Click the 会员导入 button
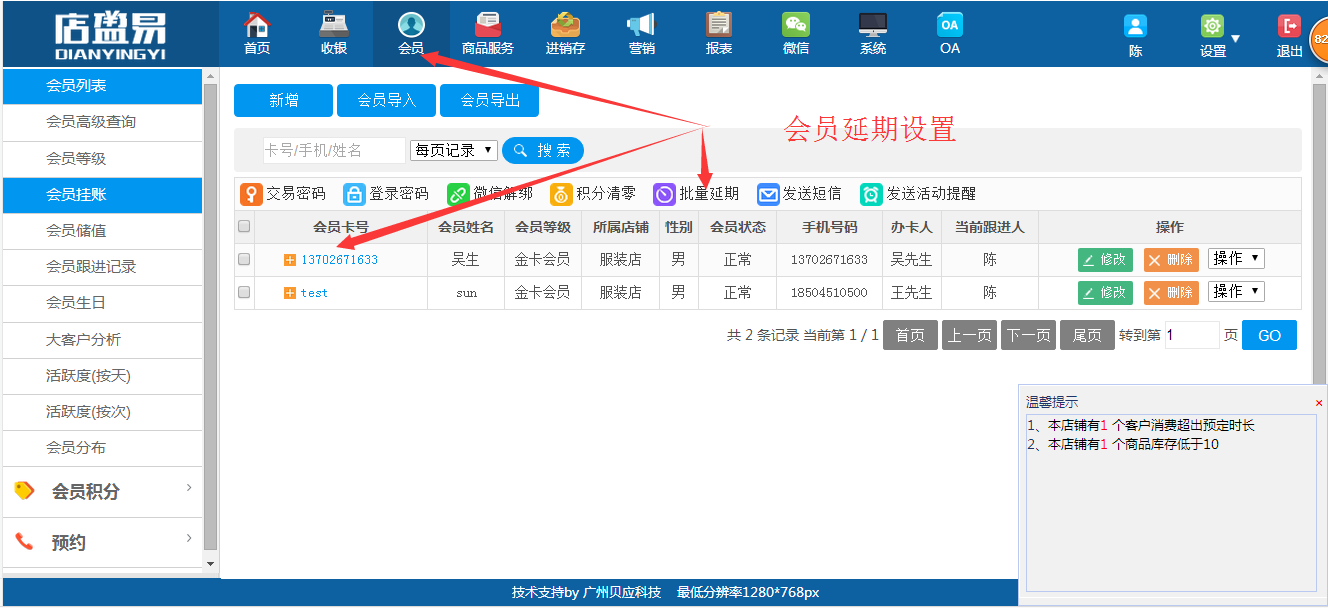The height and width of the screenshot is (608, 1328). [x=386, y=101]
